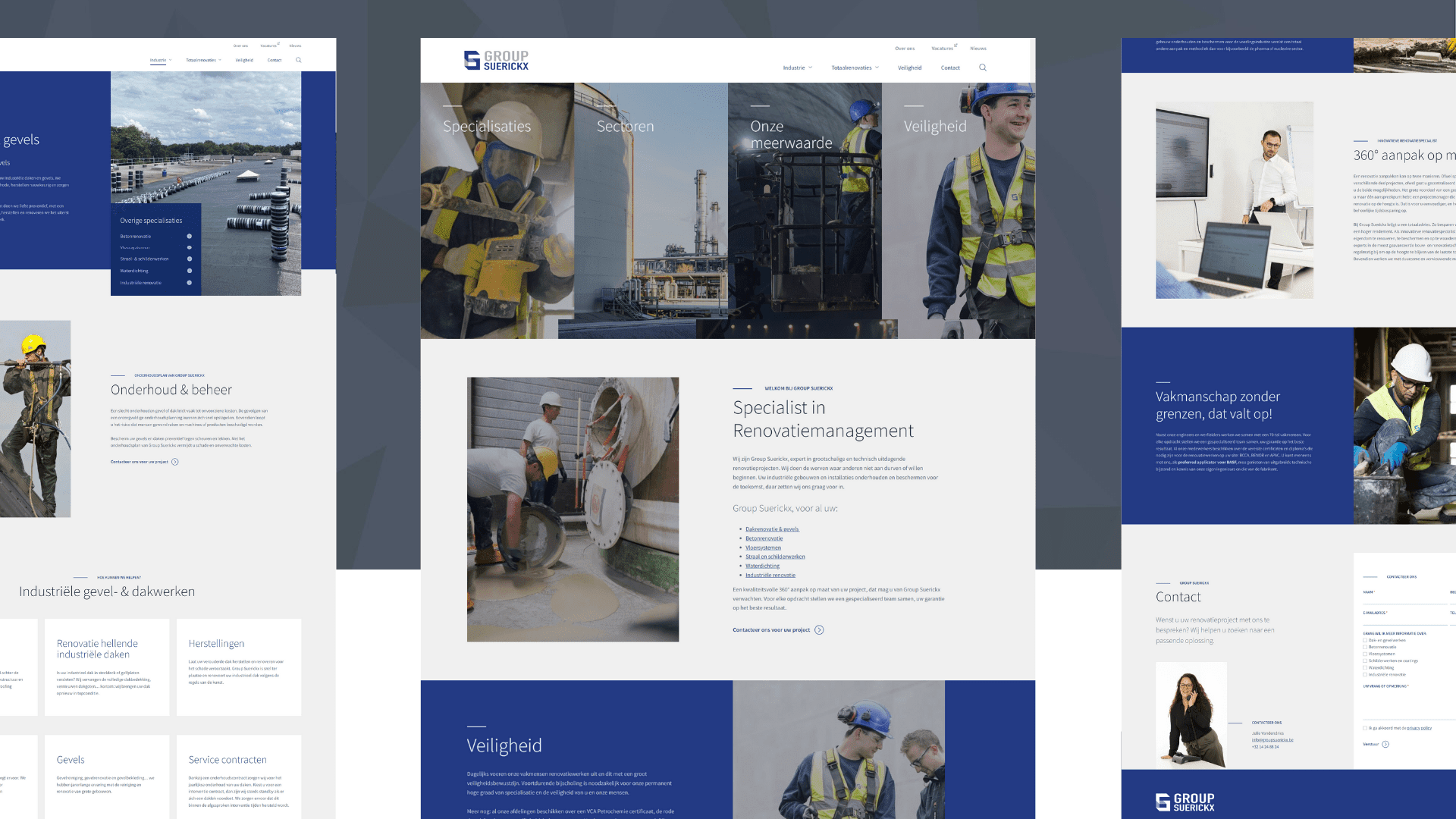The width and height of the screenshot is (1456, 819).
Task: Open Veiligheid in left page navigation
Action: tap(244, 60)
